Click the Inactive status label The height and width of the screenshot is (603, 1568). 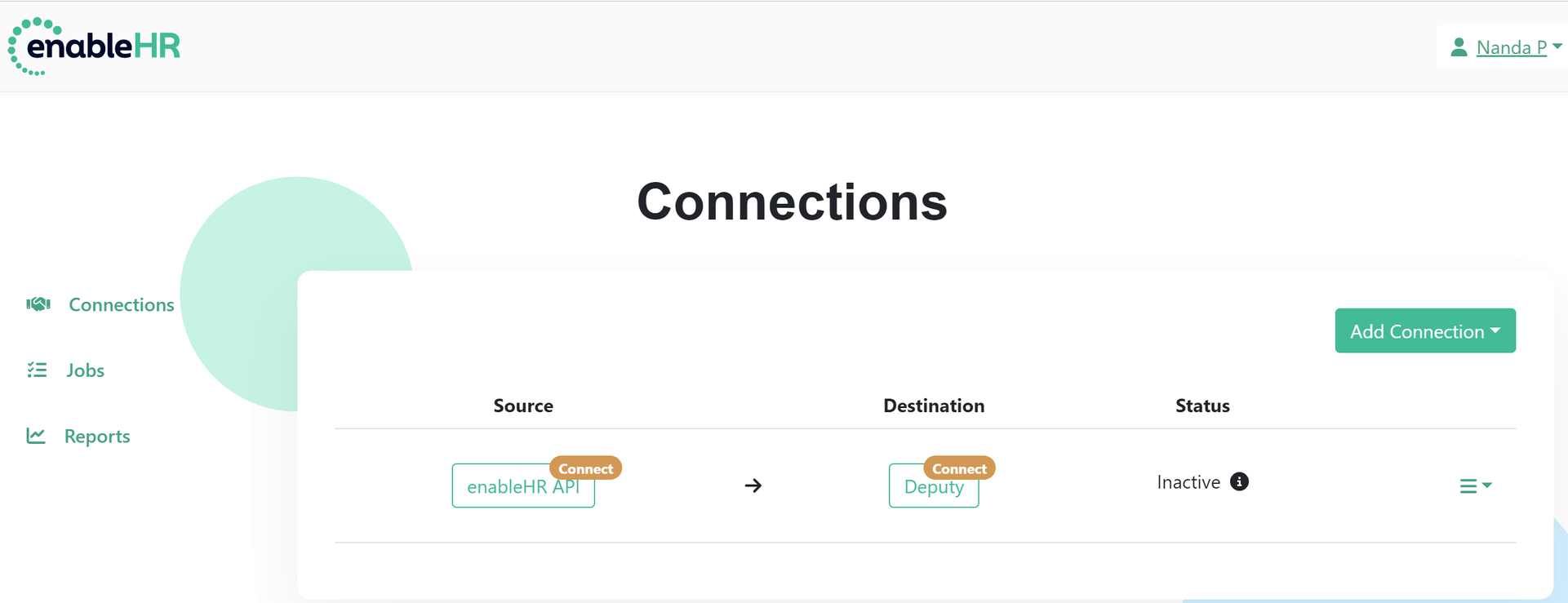pos(1188,481)
